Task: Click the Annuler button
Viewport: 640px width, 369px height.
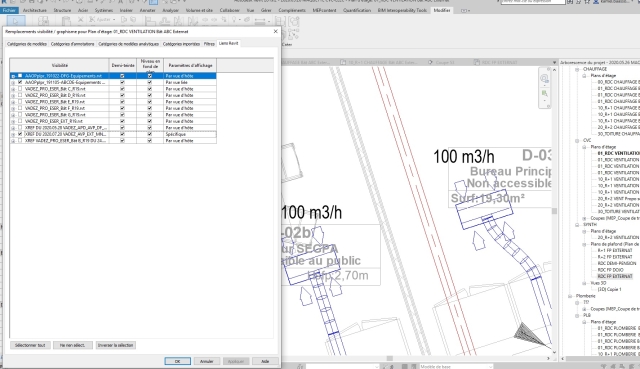Action: point(207,361)
